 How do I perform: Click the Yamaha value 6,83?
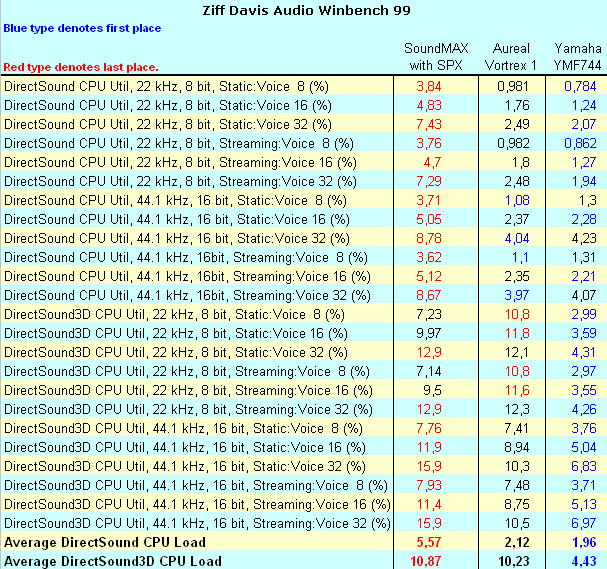[x=584, y=466]
